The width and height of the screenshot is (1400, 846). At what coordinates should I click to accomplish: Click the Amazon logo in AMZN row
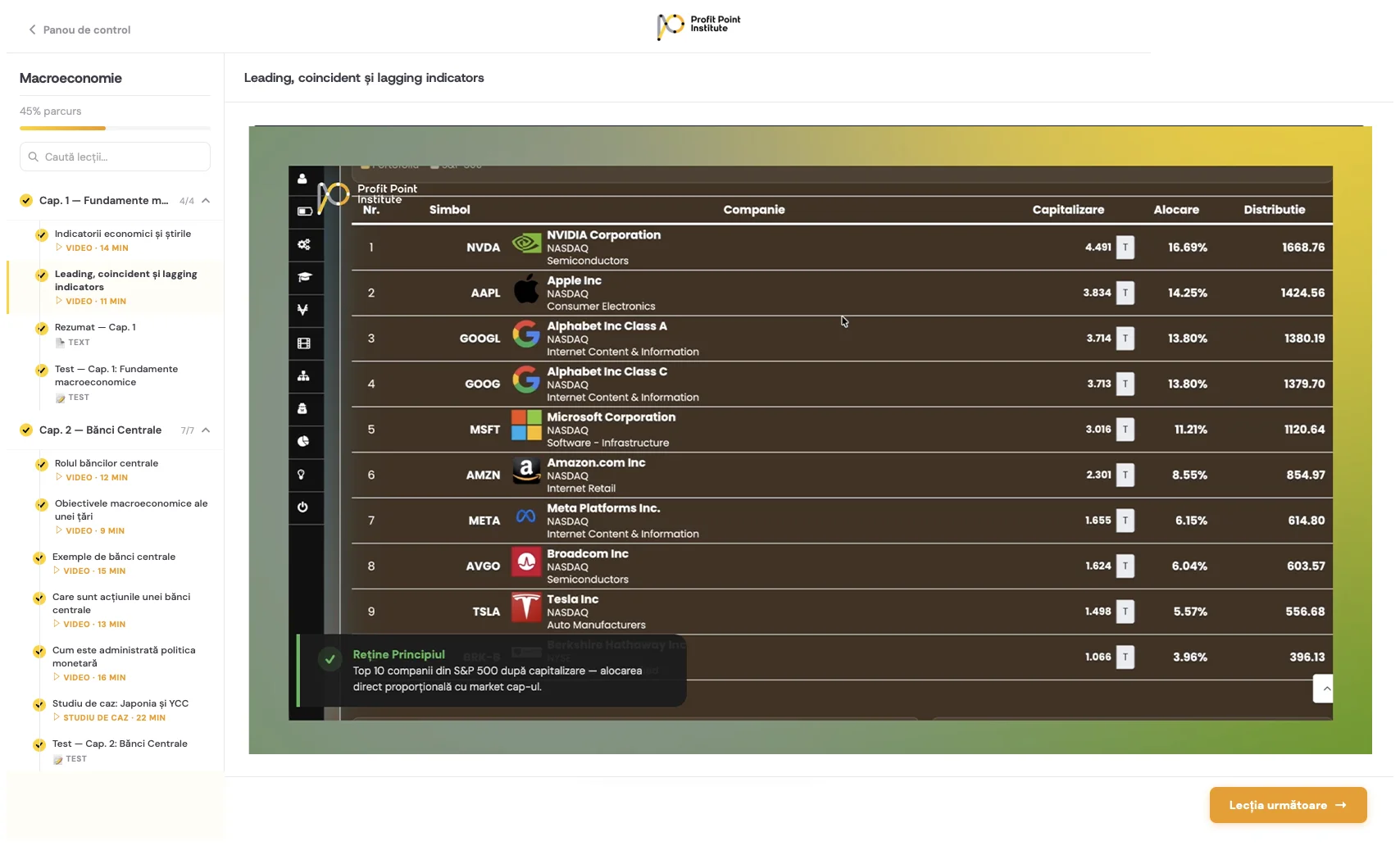[x=526, y=471]
